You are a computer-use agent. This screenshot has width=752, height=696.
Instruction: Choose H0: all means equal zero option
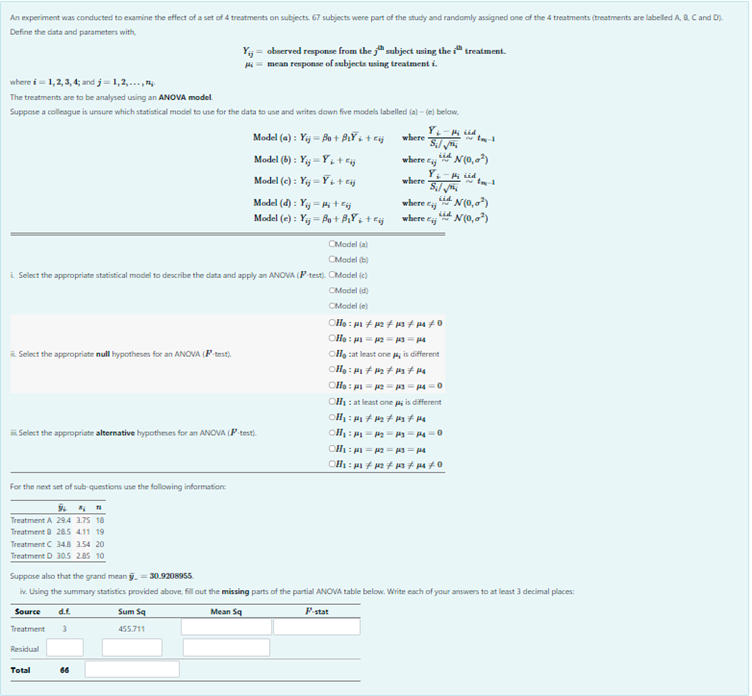[332, 385]
